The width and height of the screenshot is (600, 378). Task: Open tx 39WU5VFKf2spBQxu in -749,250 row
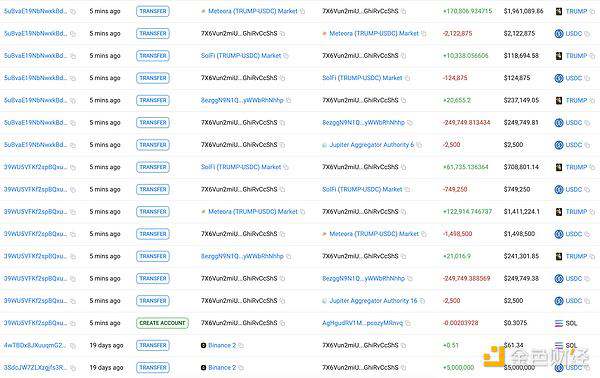click(x=35, y=189)
